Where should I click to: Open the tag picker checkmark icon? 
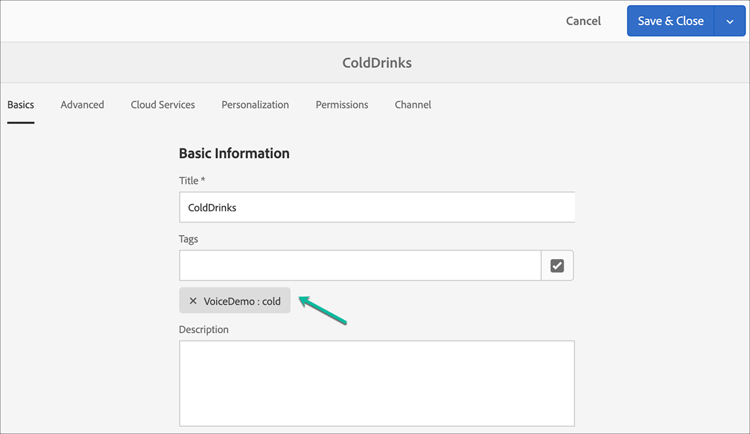pos(557,266)
